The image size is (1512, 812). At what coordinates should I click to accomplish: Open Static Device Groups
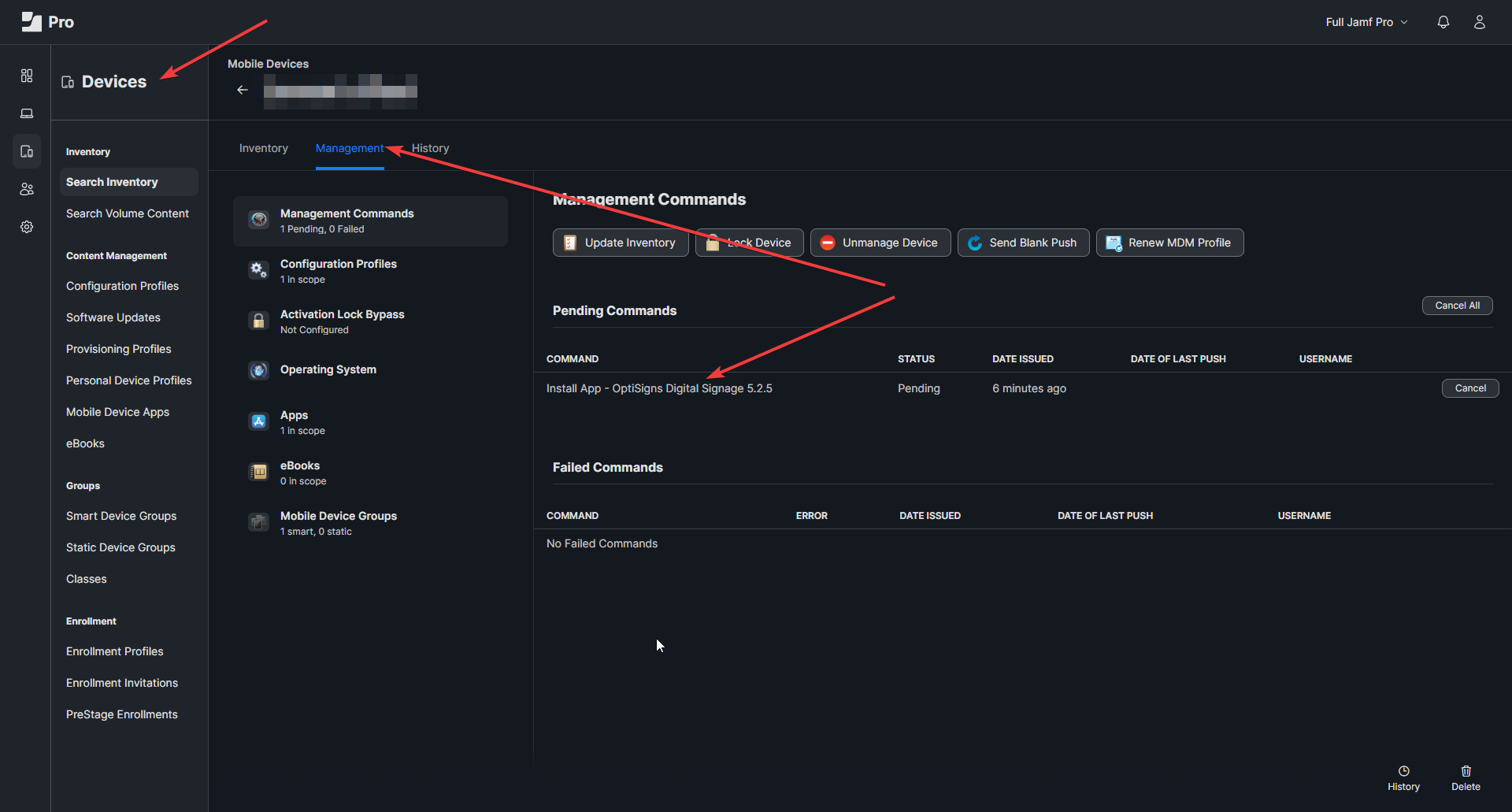120,547
